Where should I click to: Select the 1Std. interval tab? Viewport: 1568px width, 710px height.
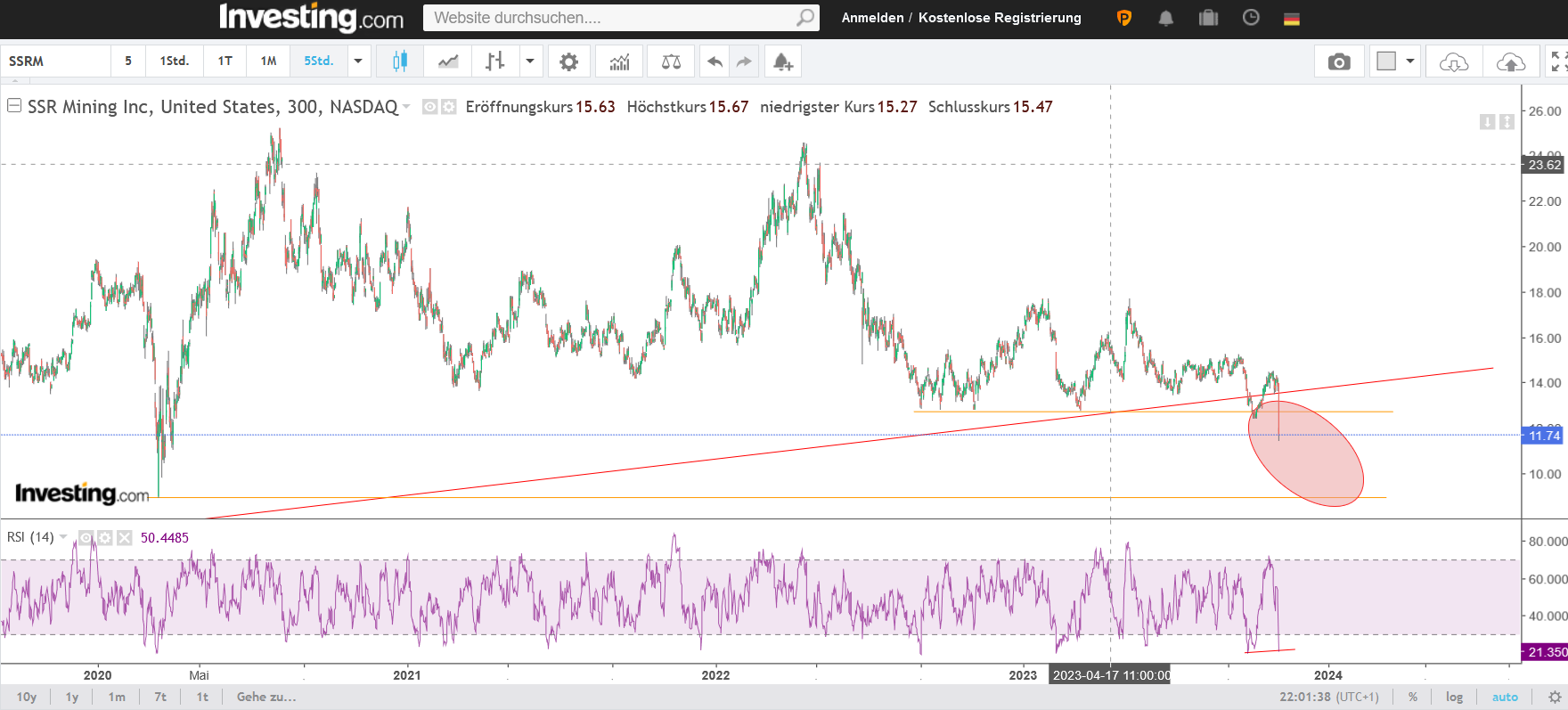click(x=174, y=61)
